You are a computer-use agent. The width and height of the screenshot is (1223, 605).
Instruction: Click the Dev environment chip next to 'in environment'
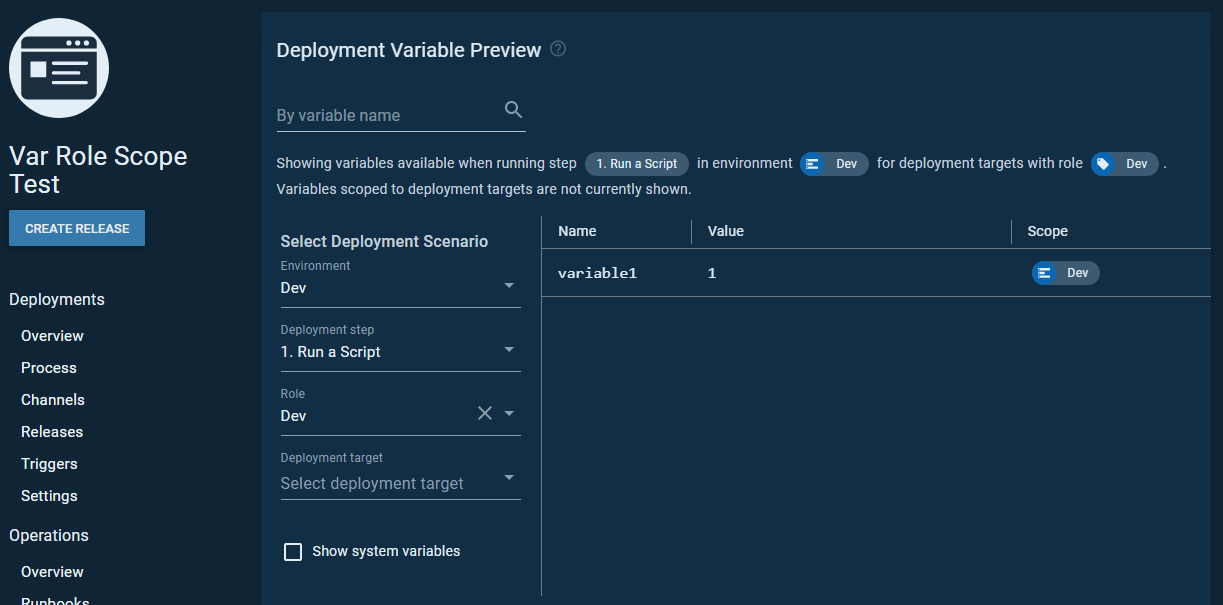834,163
